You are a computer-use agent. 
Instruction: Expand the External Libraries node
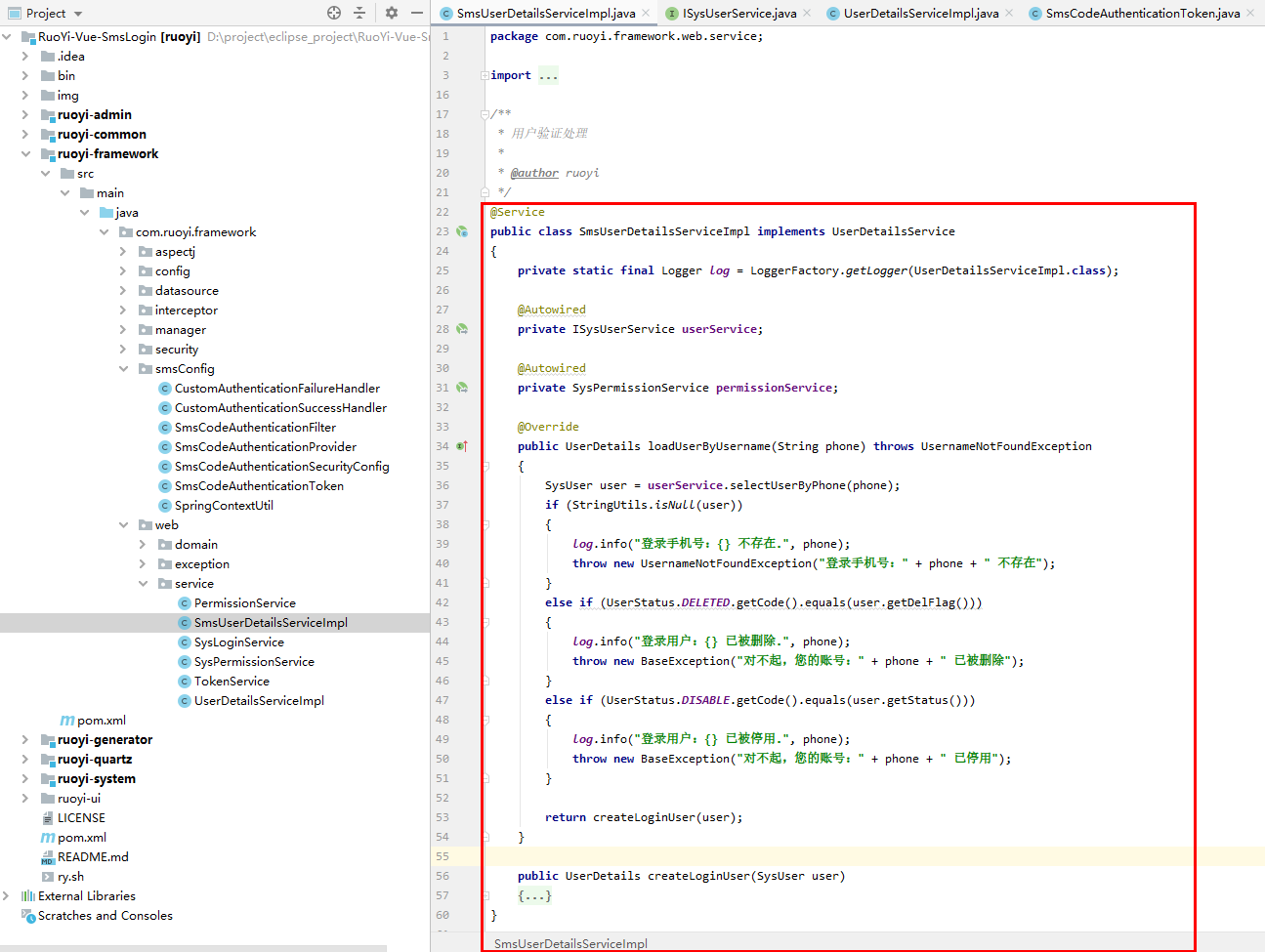7,896
